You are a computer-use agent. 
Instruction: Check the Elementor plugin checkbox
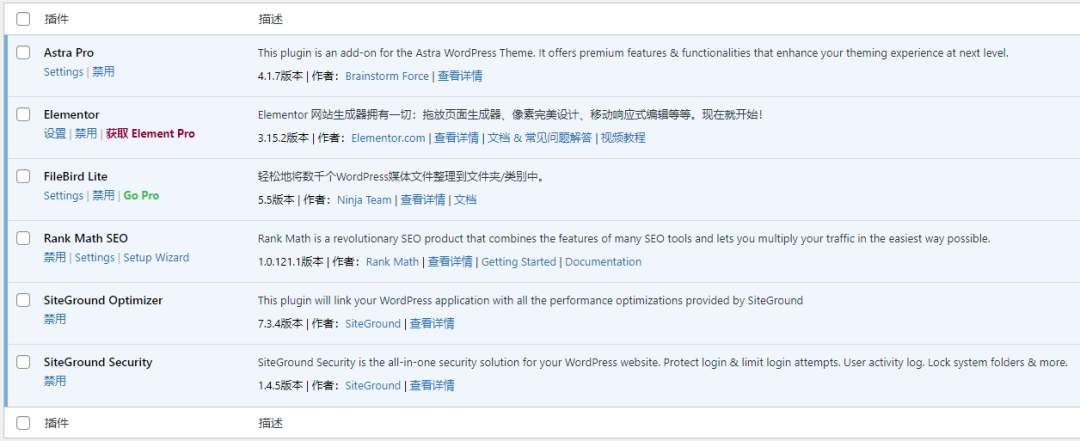(23, 115)
